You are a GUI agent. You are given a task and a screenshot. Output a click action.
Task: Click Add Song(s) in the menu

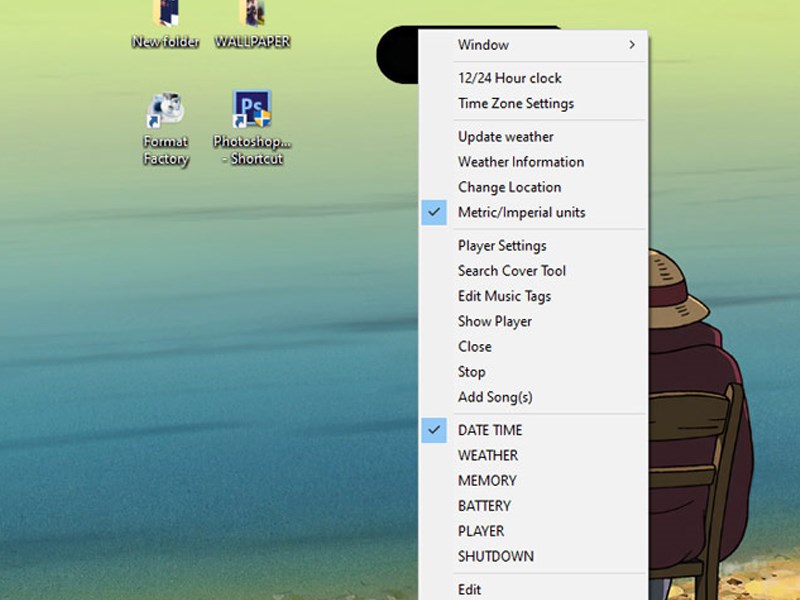pos(495,397)
